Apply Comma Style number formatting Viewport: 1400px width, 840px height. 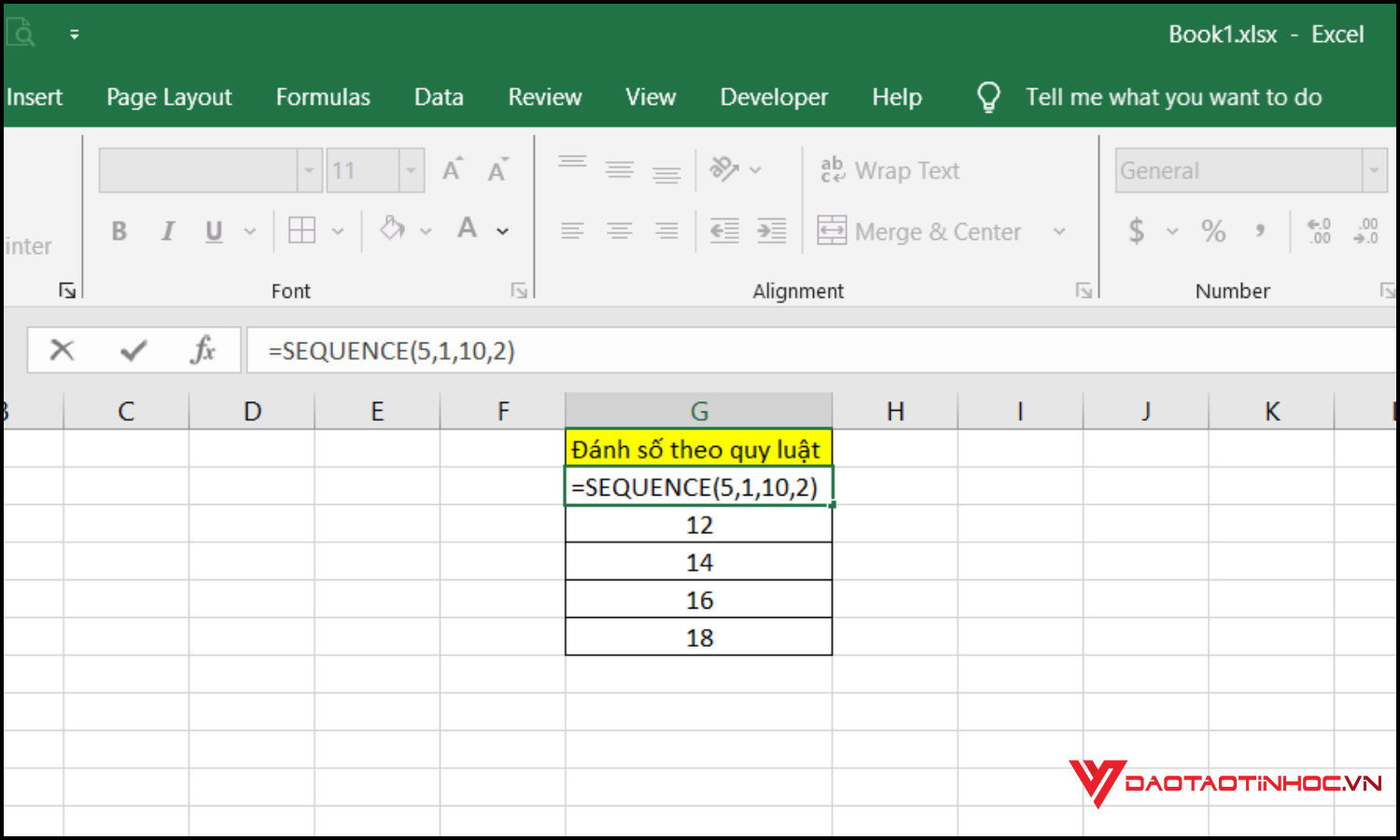coord(1261,231)
